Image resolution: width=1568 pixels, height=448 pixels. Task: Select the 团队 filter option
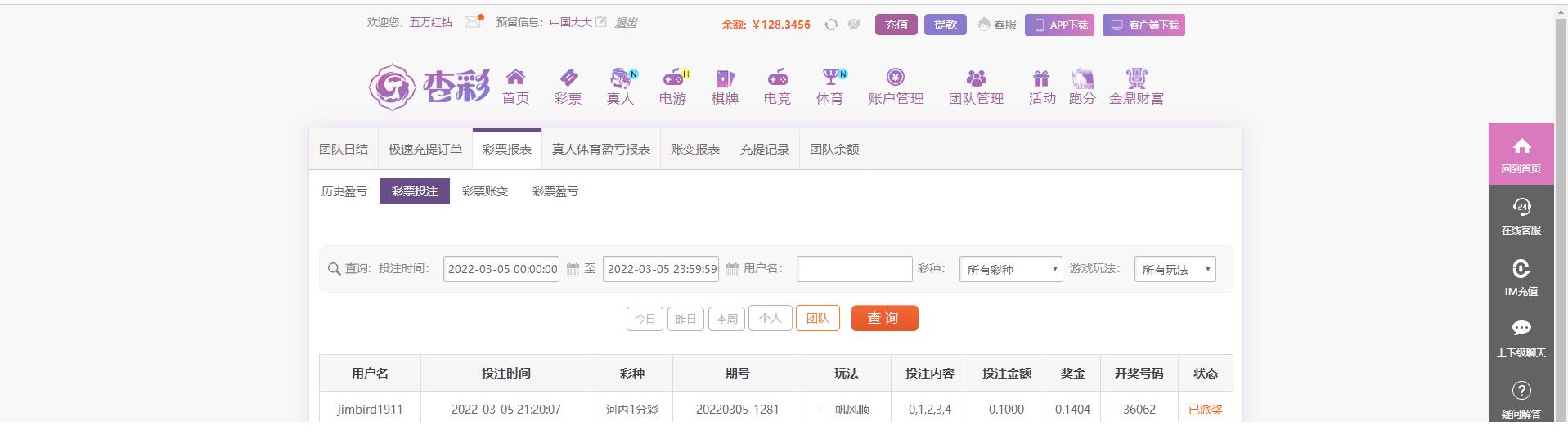pyautogui.click(x=817, y=319)
